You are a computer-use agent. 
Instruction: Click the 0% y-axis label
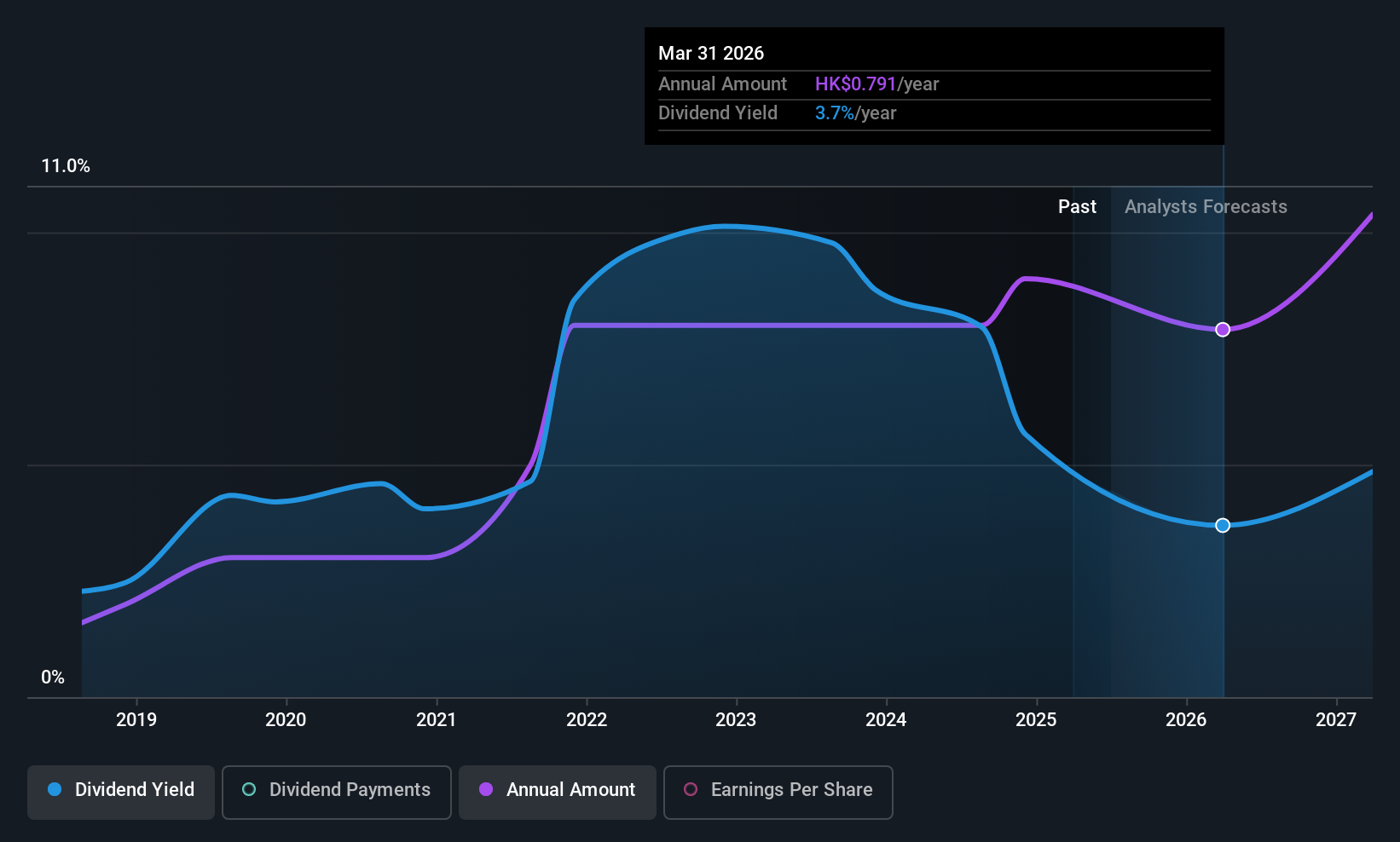coord(53,678)
